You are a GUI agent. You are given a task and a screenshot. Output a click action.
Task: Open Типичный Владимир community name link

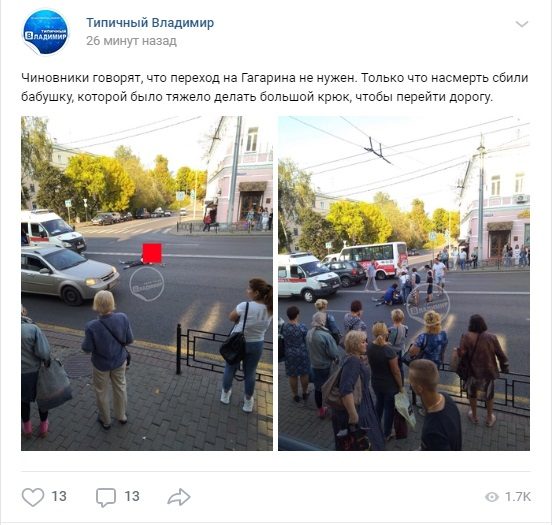(150, 23)
